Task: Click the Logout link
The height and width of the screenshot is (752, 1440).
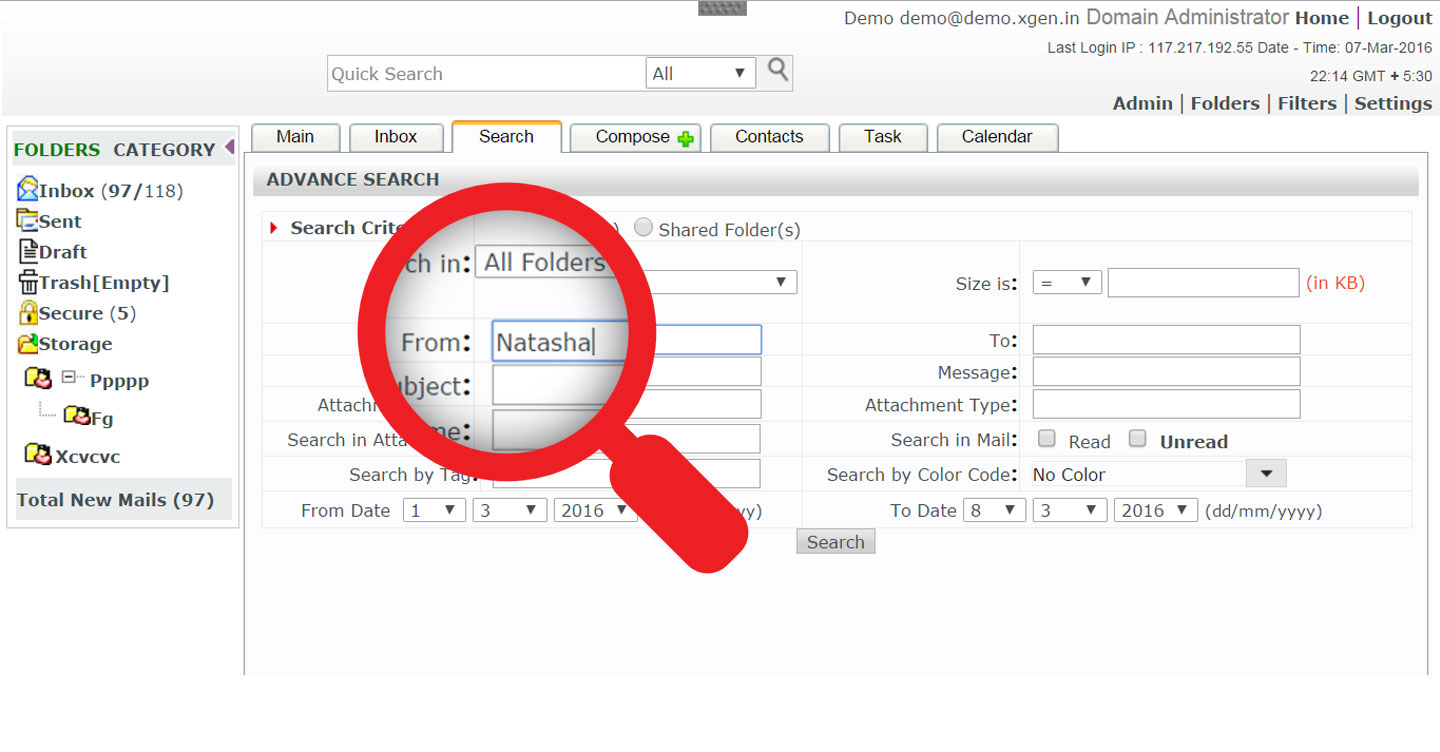Action: (1399, 18)
